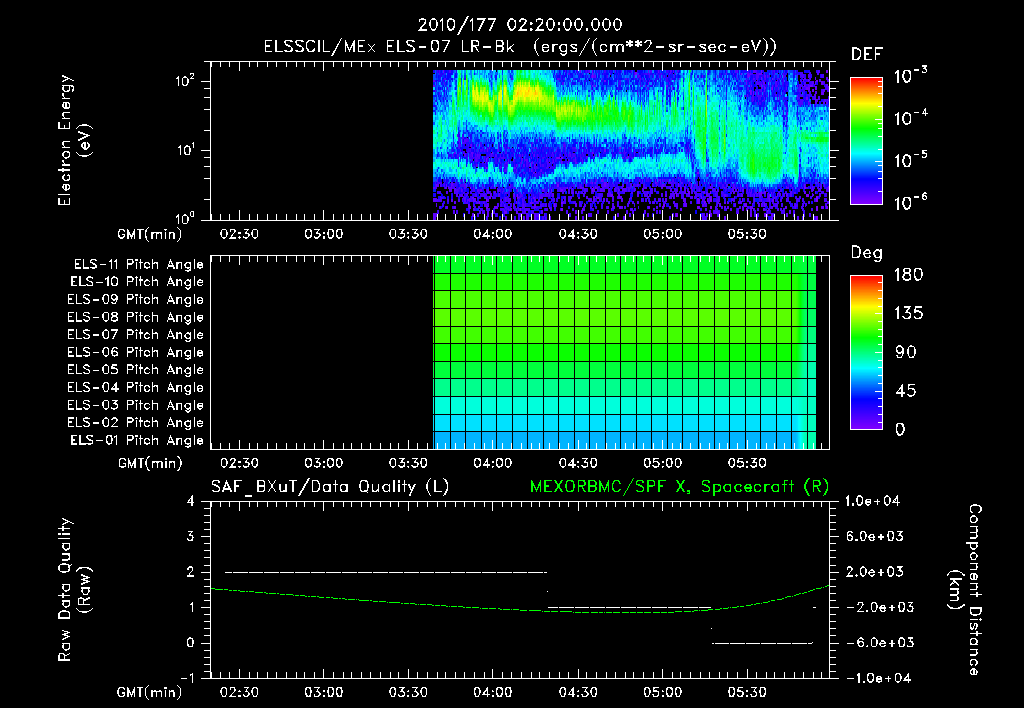Click 02:30 under the data quality plot

239,692
